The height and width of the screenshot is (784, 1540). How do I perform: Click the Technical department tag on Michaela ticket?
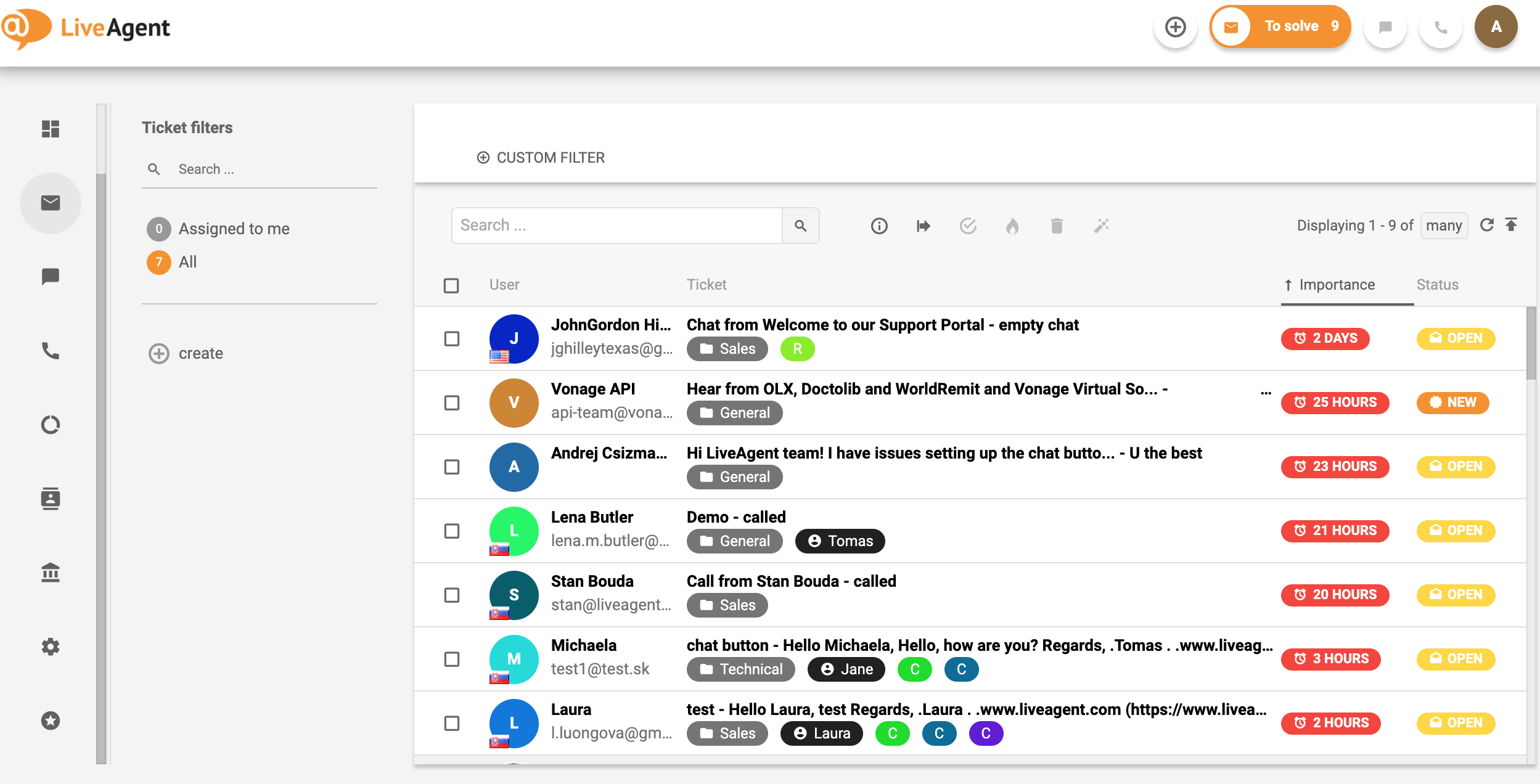741,669
